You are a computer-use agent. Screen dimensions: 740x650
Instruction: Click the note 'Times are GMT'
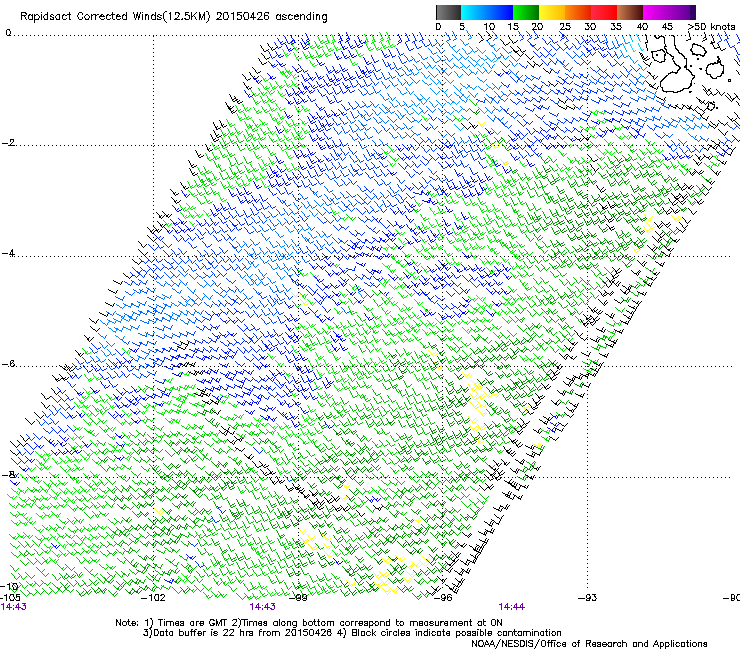pyautogui.click(x=193, y=623)
